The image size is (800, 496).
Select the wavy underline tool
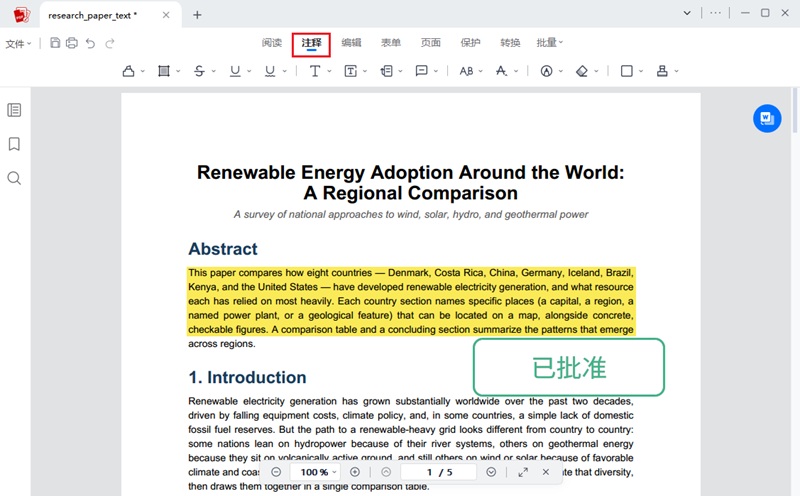click(270, 71)
